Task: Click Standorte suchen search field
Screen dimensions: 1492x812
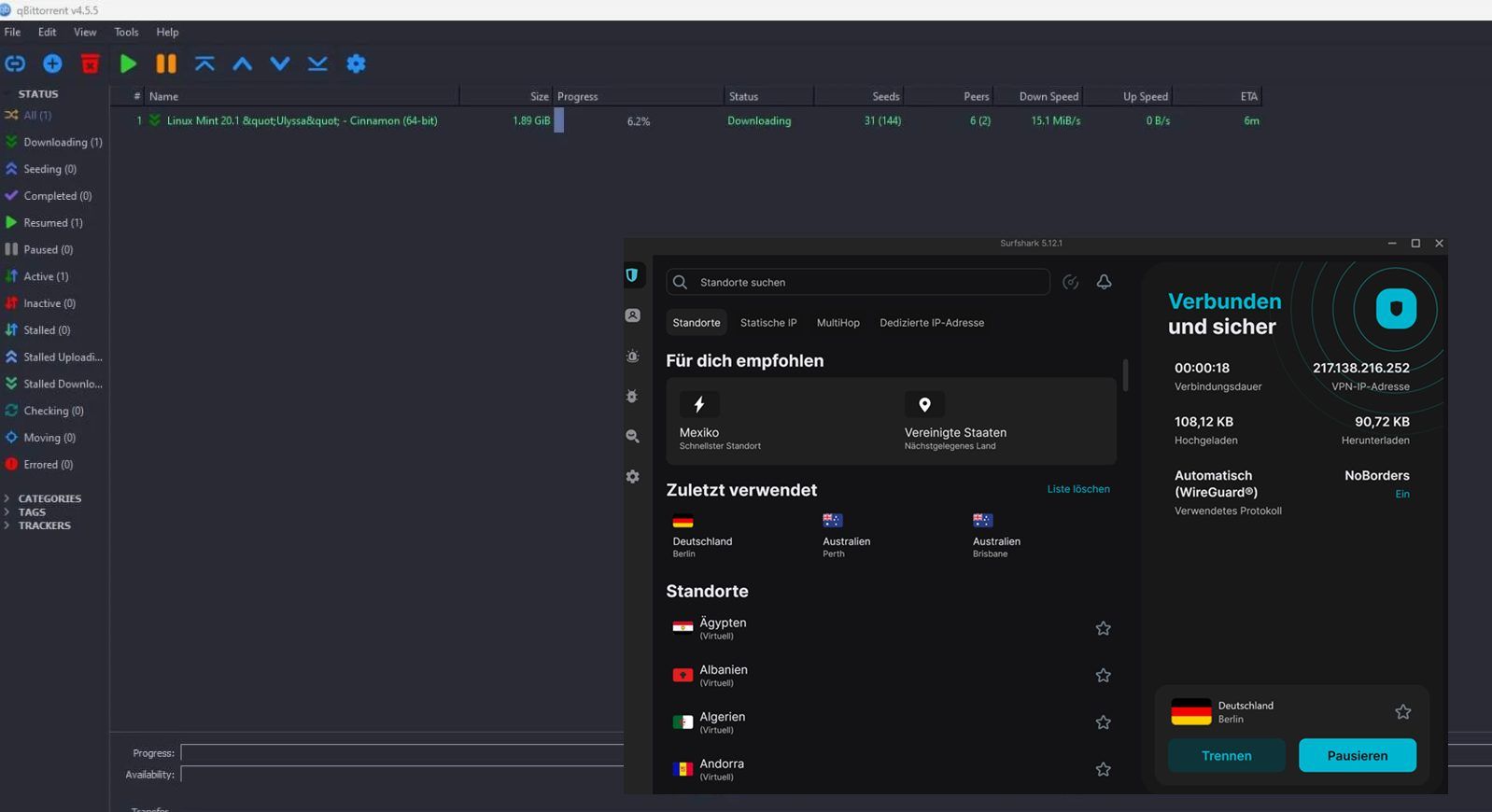Action: pyautogui.click(x=858, y=282)
